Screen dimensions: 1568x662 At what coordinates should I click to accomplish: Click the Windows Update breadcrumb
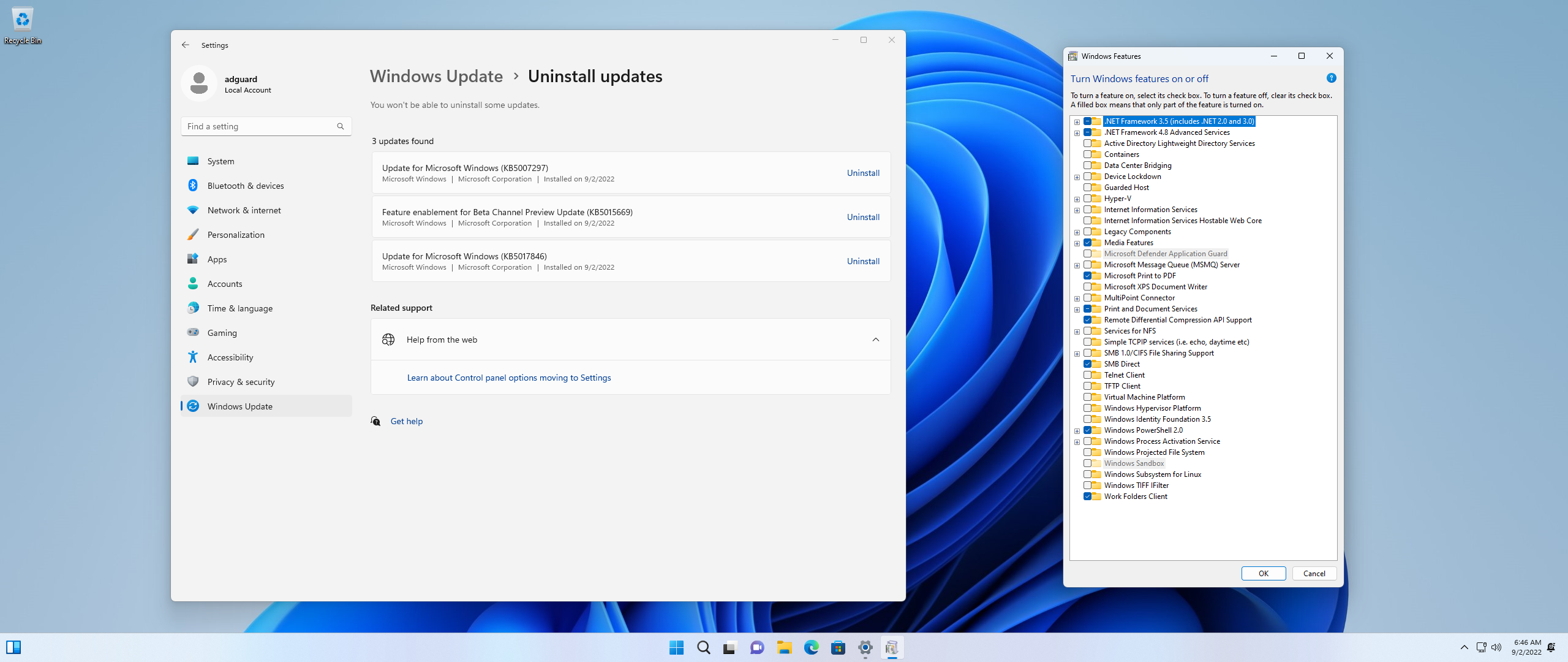[436, 76]
